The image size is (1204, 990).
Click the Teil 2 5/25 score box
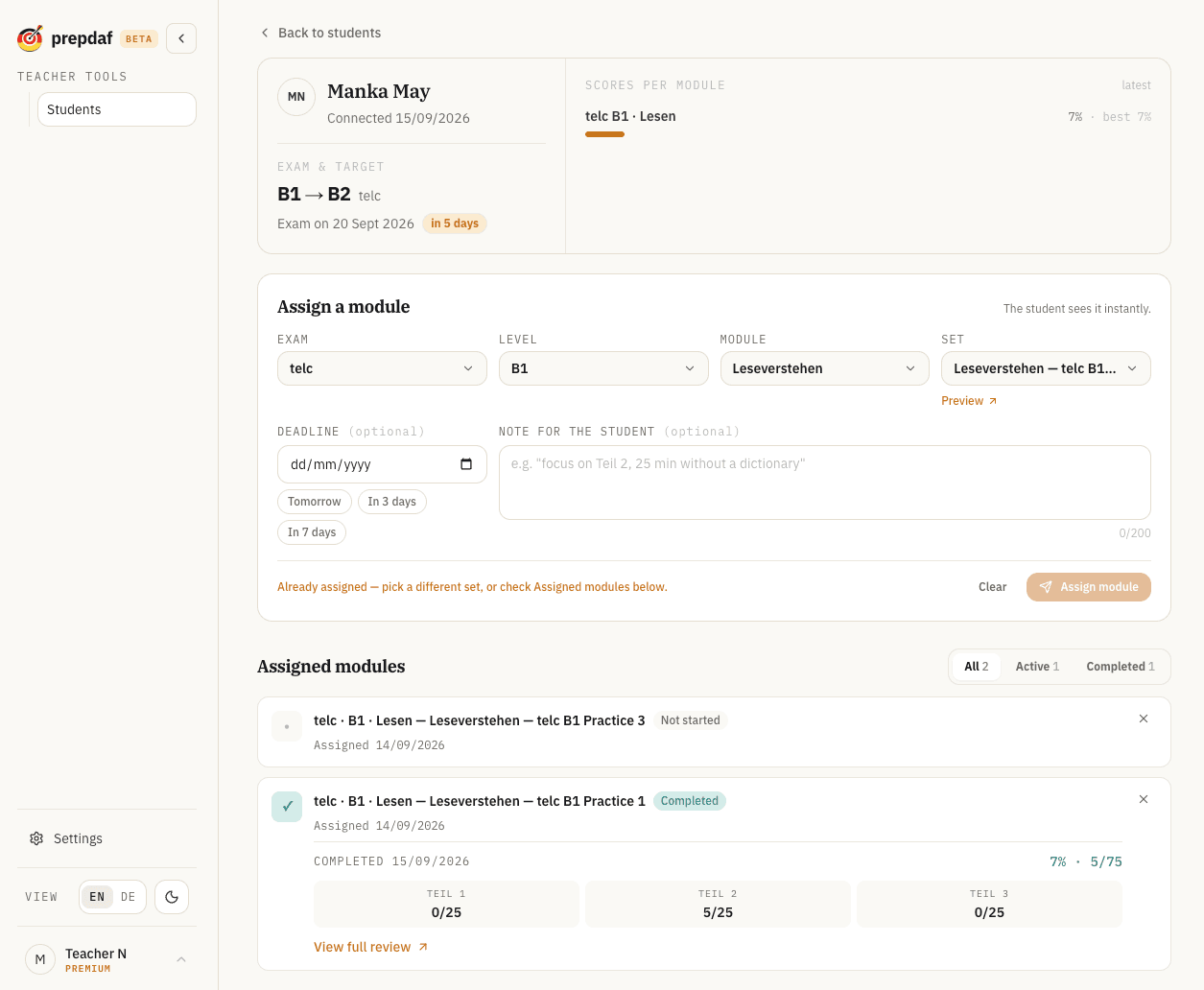pos(718,904)
